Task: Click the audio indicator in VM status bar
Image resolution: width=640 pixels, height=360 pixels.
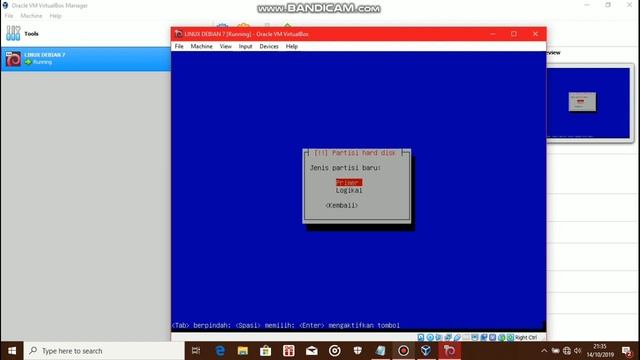Action: 439,338
